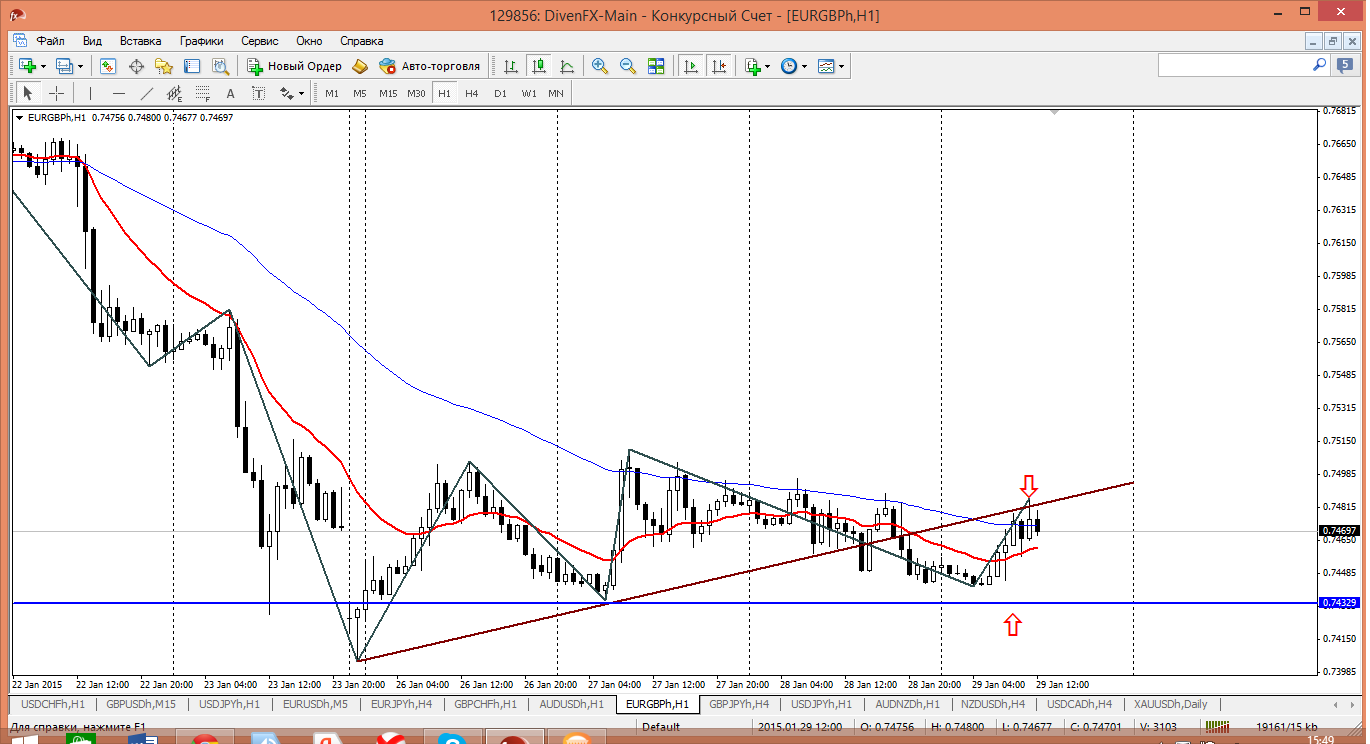Select the MN timeframe
The height and width of the screenshot is (744, 1370).
(x=556, y=93)
